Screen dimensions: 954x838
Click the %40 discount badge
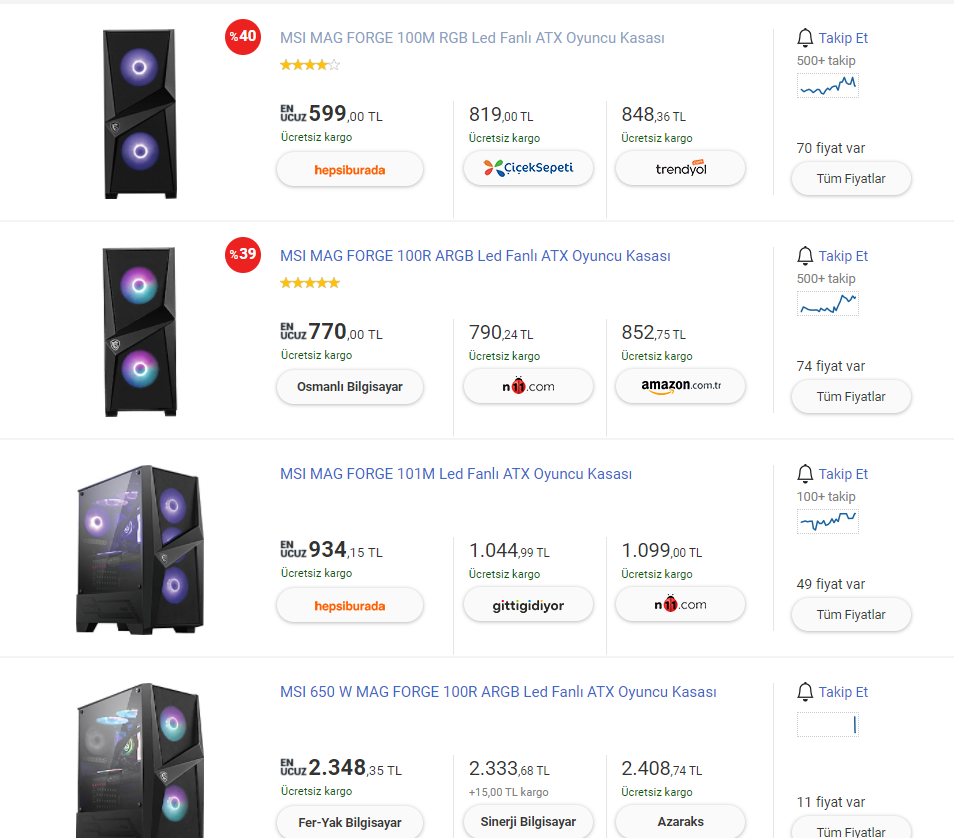pos(242,37)
